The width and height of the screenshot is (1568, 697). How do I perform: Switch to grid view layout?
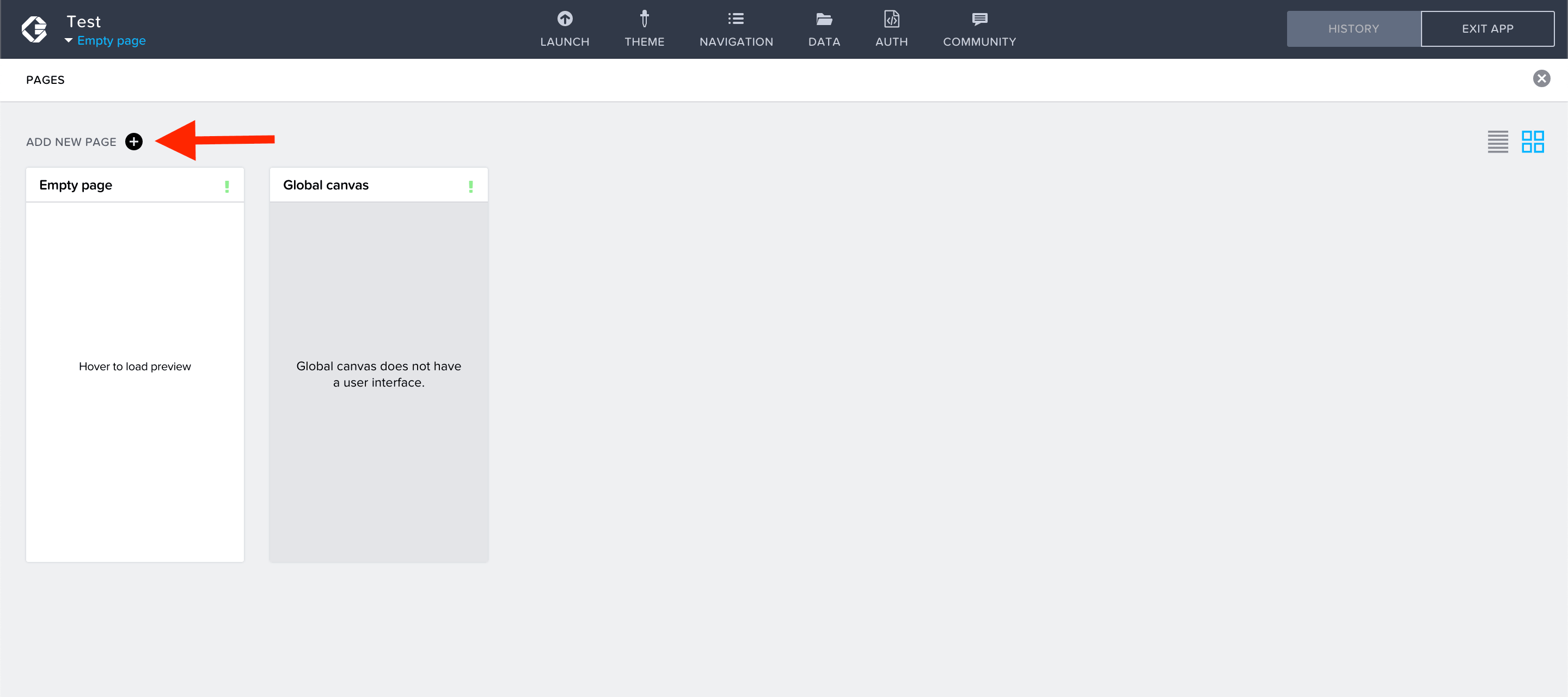click(1533, 141)
